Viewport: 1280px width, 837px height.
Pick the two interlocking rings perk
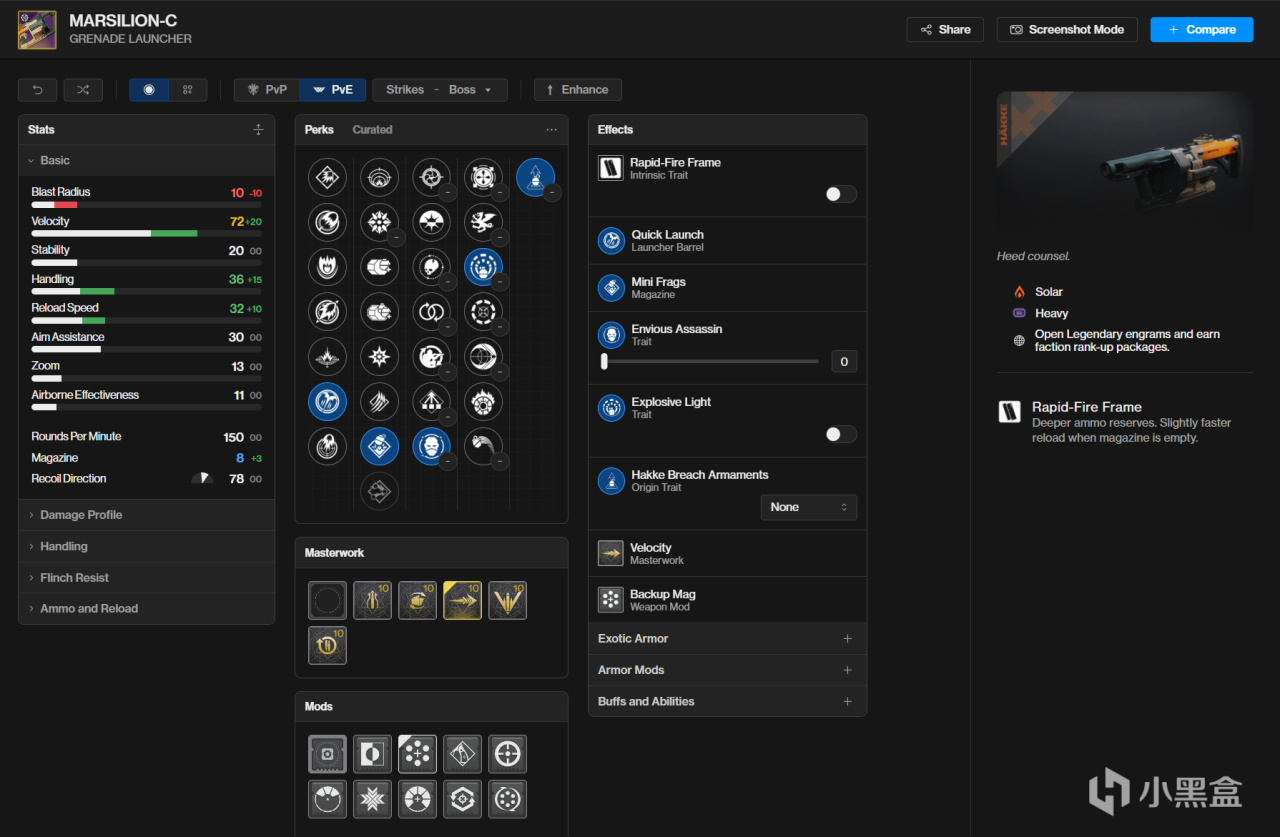click(x=432, y=312)
